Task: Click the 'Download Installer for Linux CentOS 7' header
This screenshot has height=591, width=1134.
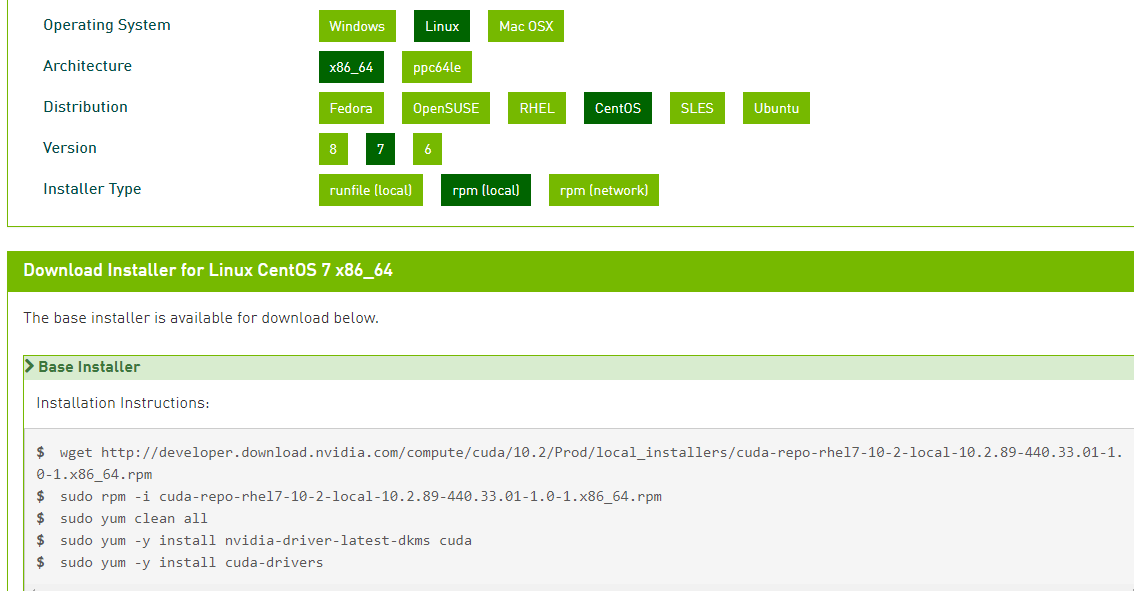Action: point(208,271)
